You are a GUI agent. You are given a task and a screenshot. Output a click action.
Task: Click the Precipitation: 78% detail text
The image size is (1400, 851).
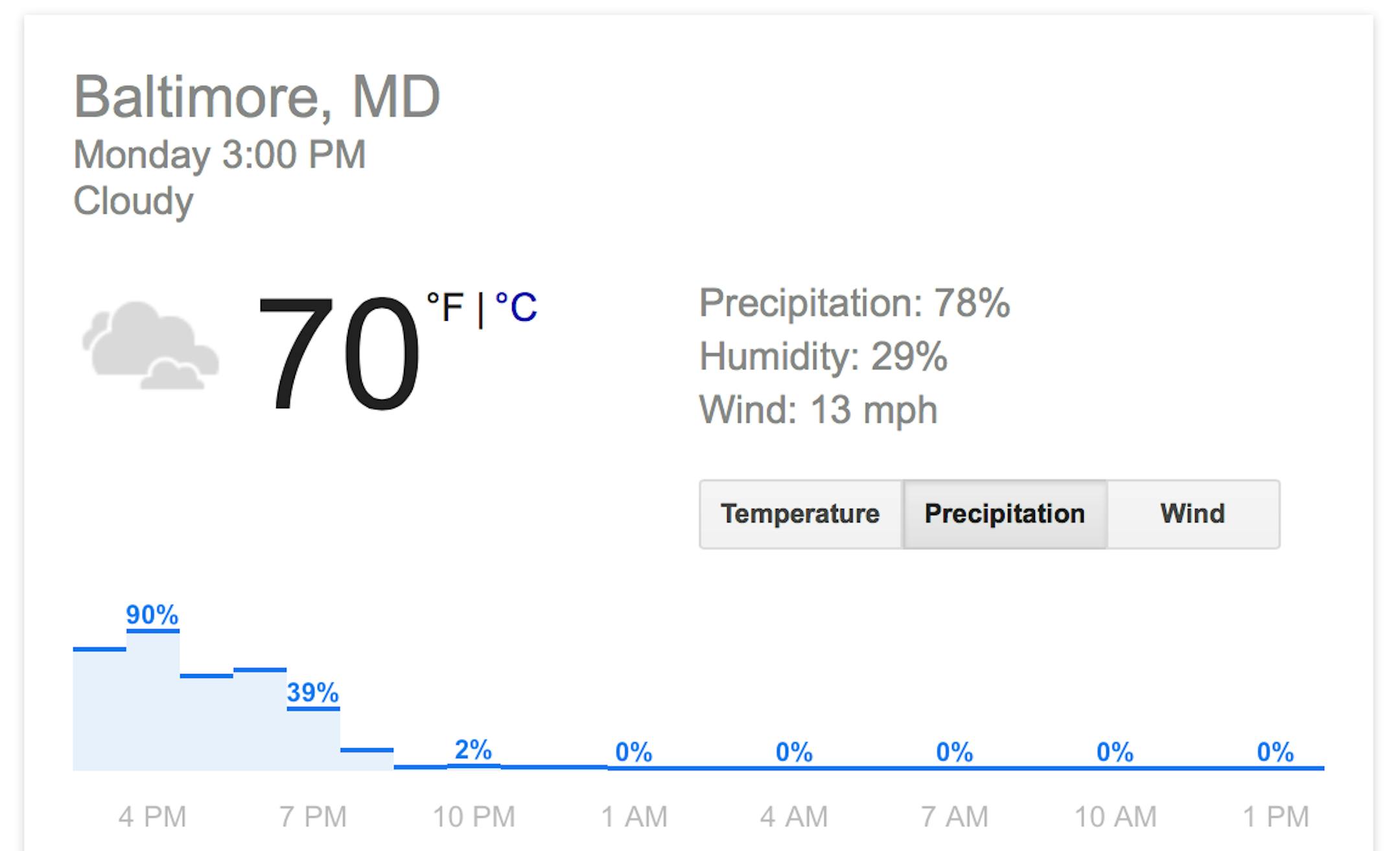coord(854,303)
